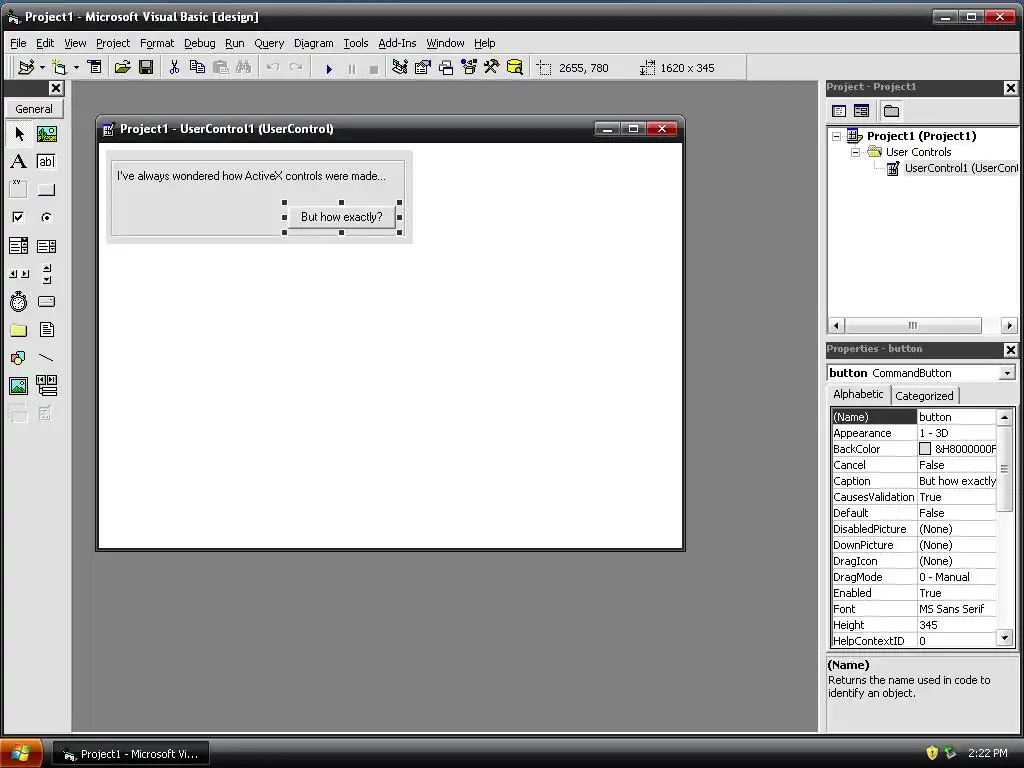The image size is (1024, 768).
Task: Select the Caption property value field
Action: (x=957, y=481)
